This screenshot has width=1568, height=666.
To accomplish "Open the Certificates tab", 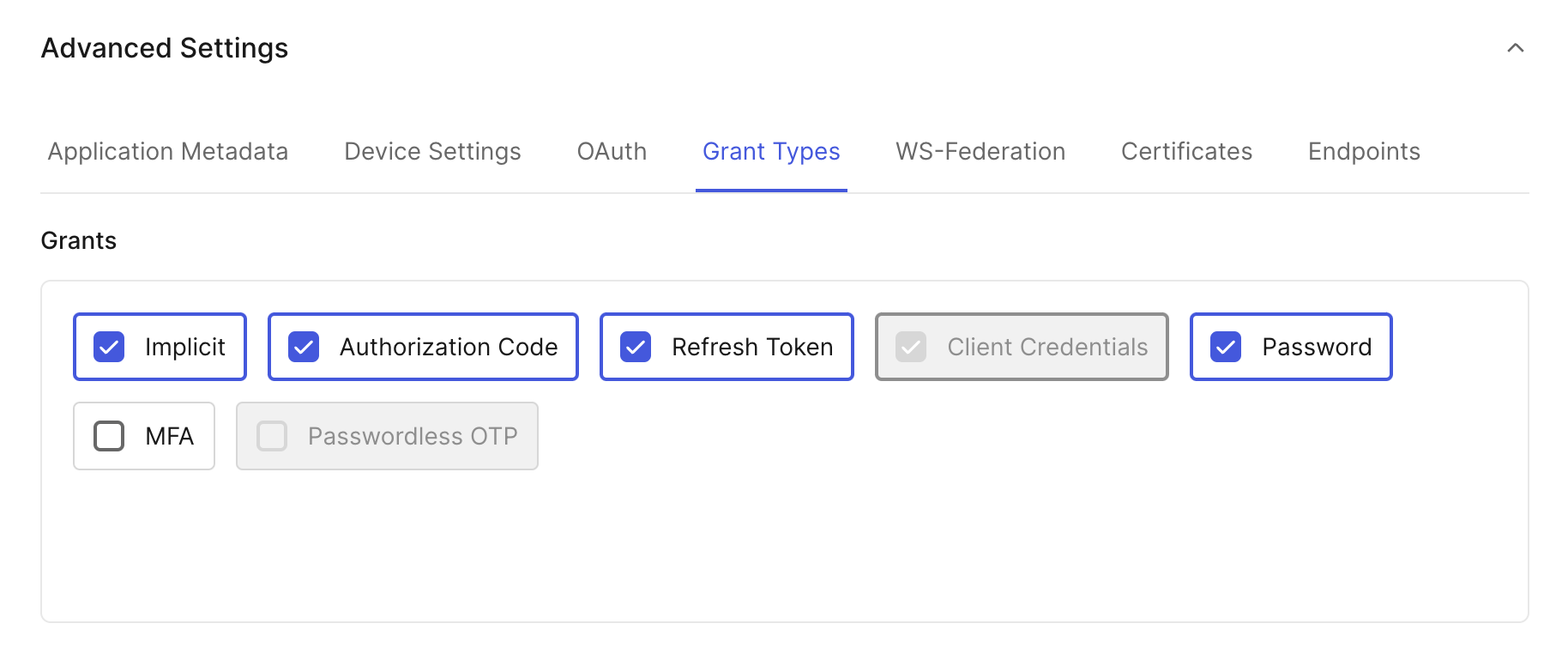I will point(1185,151).
